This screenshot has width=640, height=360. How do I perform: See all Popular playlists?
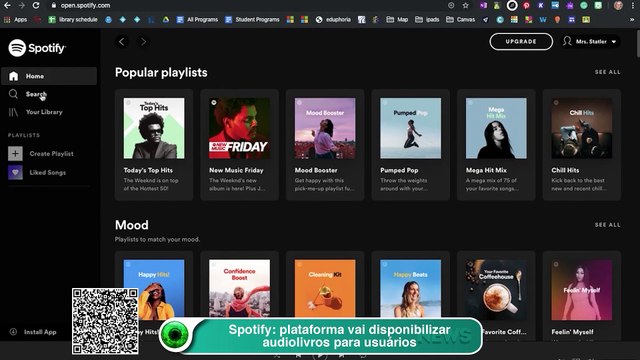tap(607, 72)
